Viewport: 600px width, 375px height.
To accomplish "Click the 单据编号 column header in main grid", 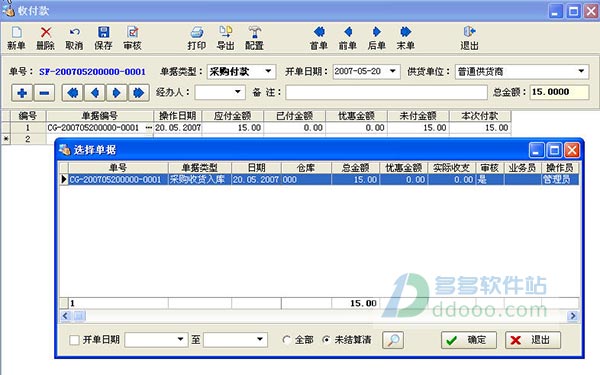I will click(x=99, y=116).
